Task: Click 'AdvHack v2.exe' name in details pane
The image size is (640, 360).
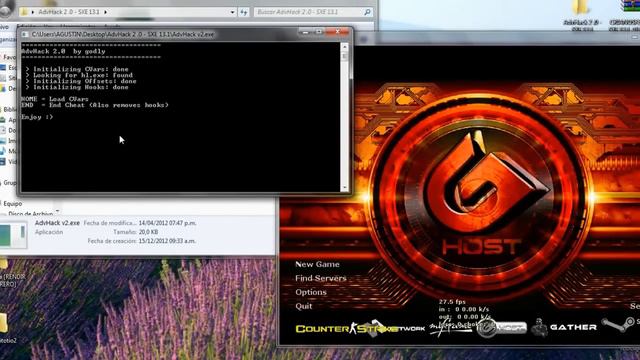Action: [57, 223]
